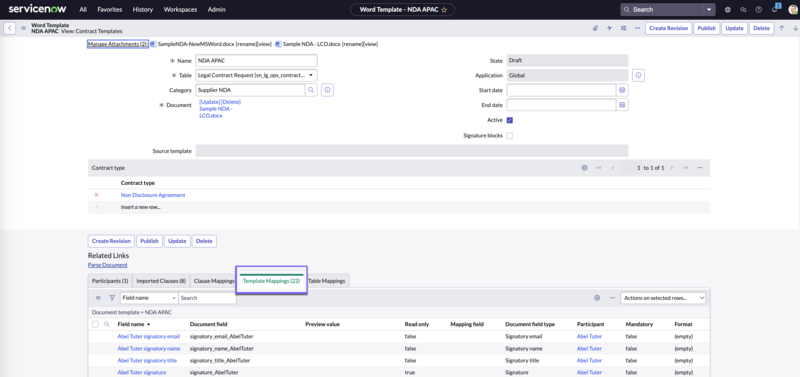Image resolution: width=800 pixels, height=377 pixels.
Task: Open the All menu
Action: 83,10
